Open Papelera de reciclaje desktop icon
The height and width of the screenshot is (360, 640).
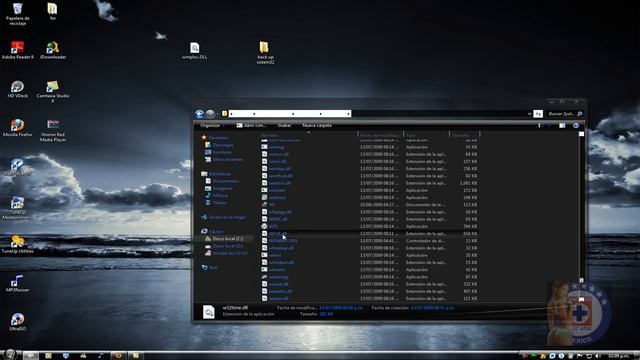click(x=18, y=14)
